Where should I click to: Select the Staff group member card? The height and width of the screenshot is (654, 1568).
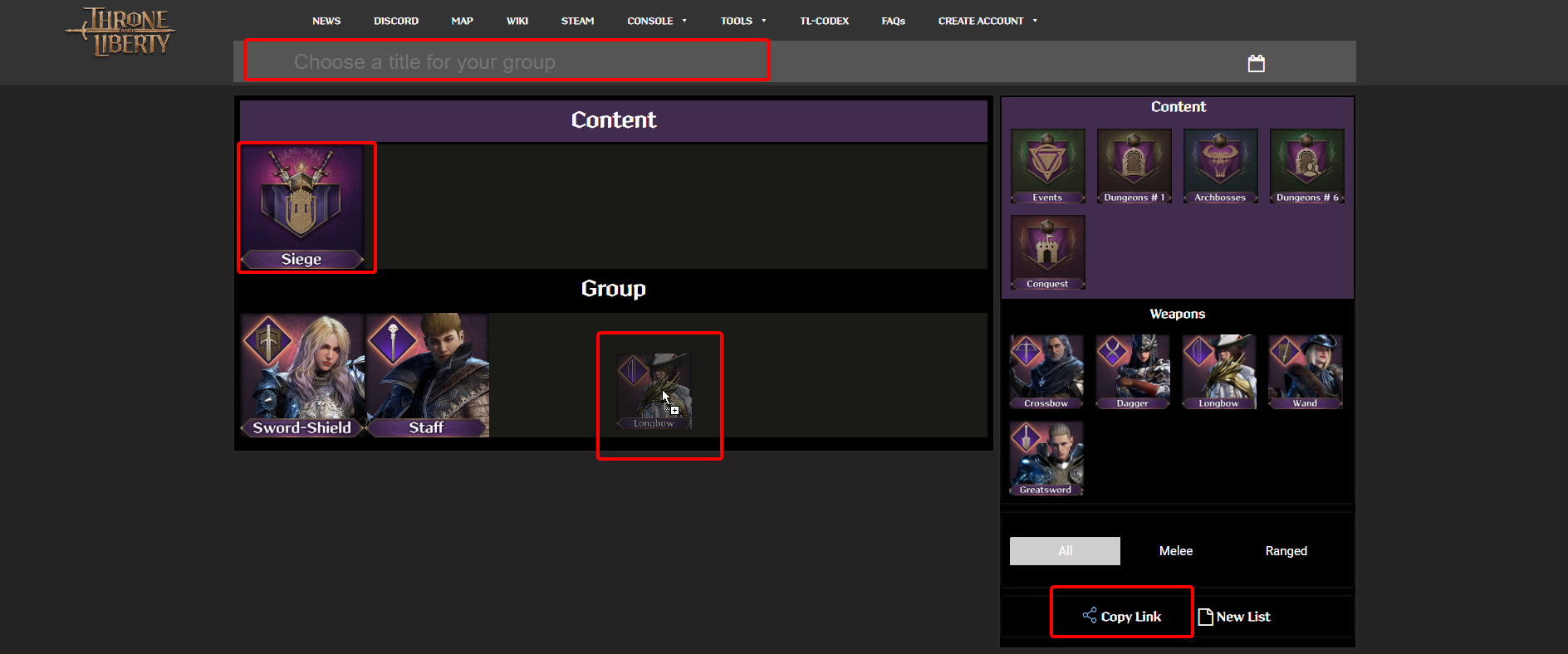point(427,375)
